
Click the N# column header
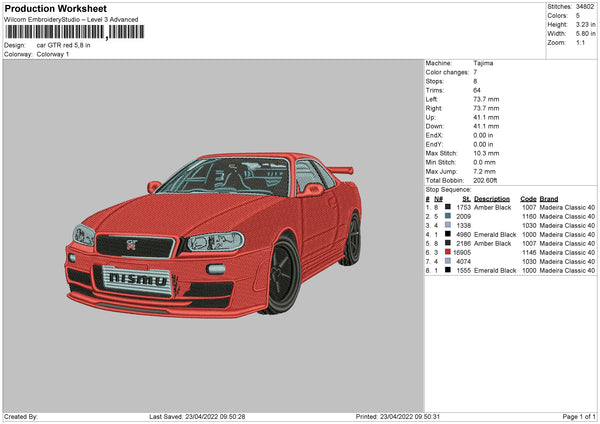438,198
